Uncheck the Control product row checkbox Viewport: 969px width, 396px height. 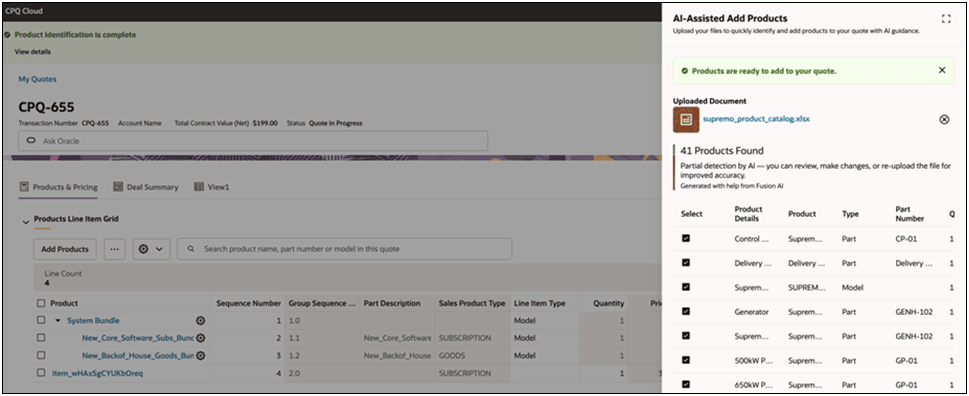pyautogui.click(x=686, y=238)
